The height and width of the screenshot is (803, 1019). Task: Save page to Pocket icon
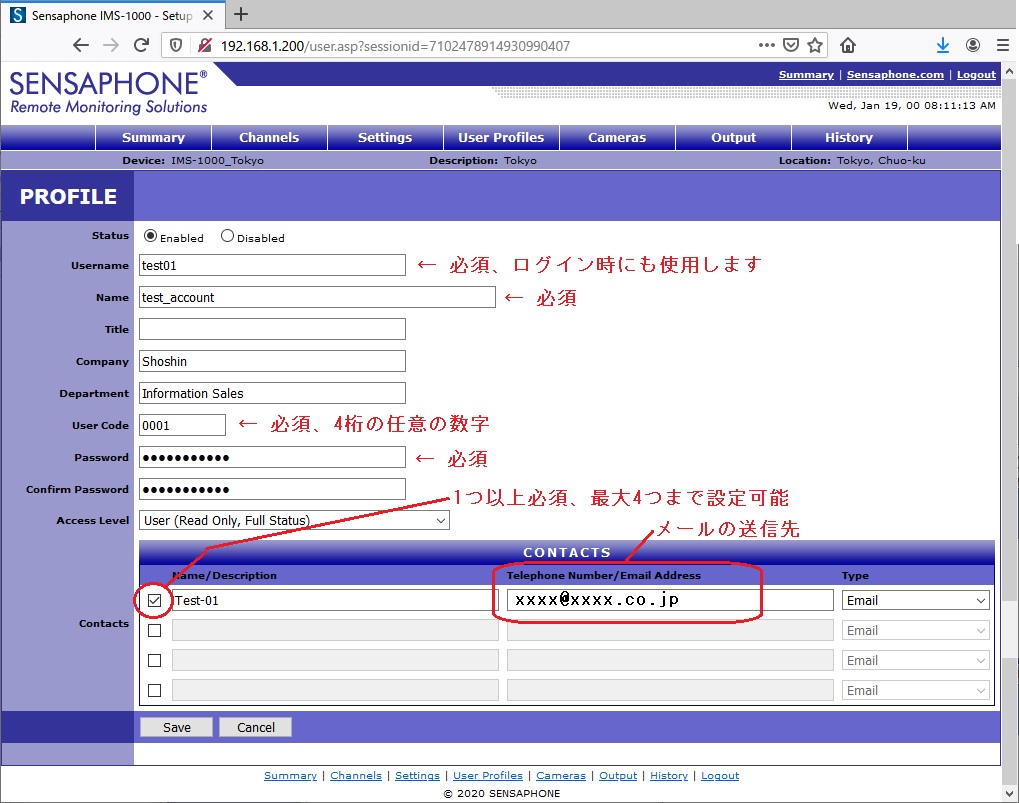click(x=790, y=45)
